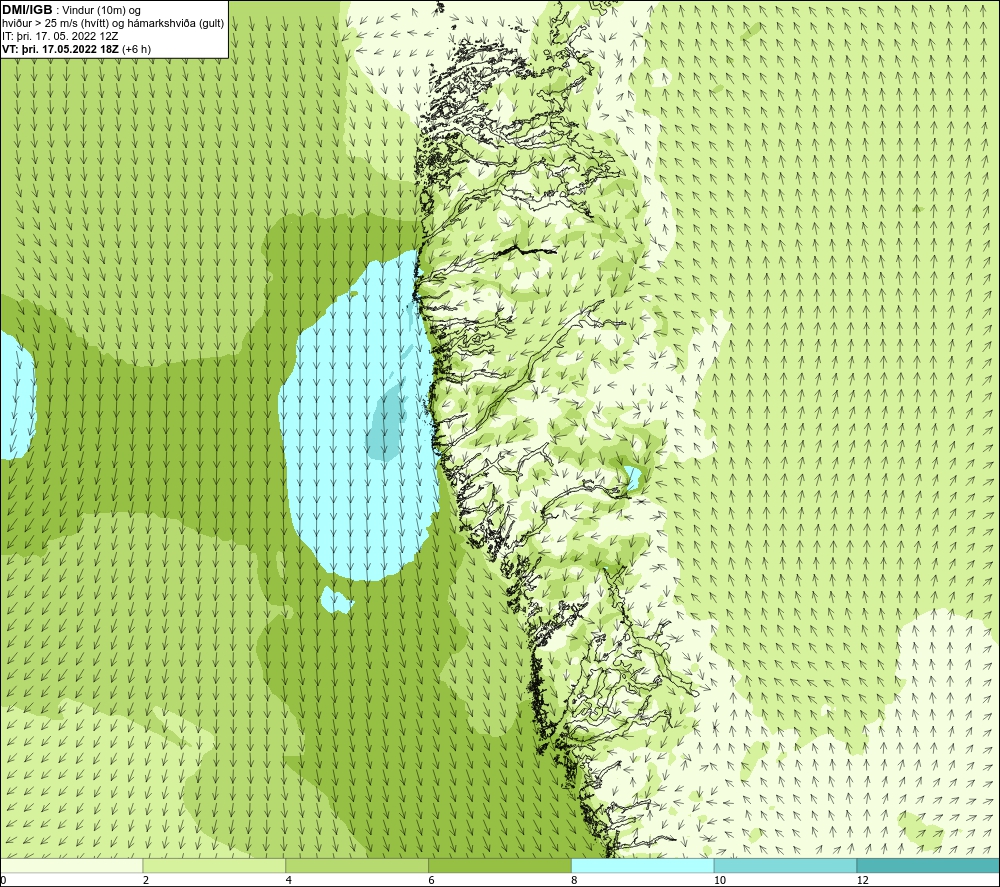Click the DMI/IGB title in the legend box

click(27, 10)
